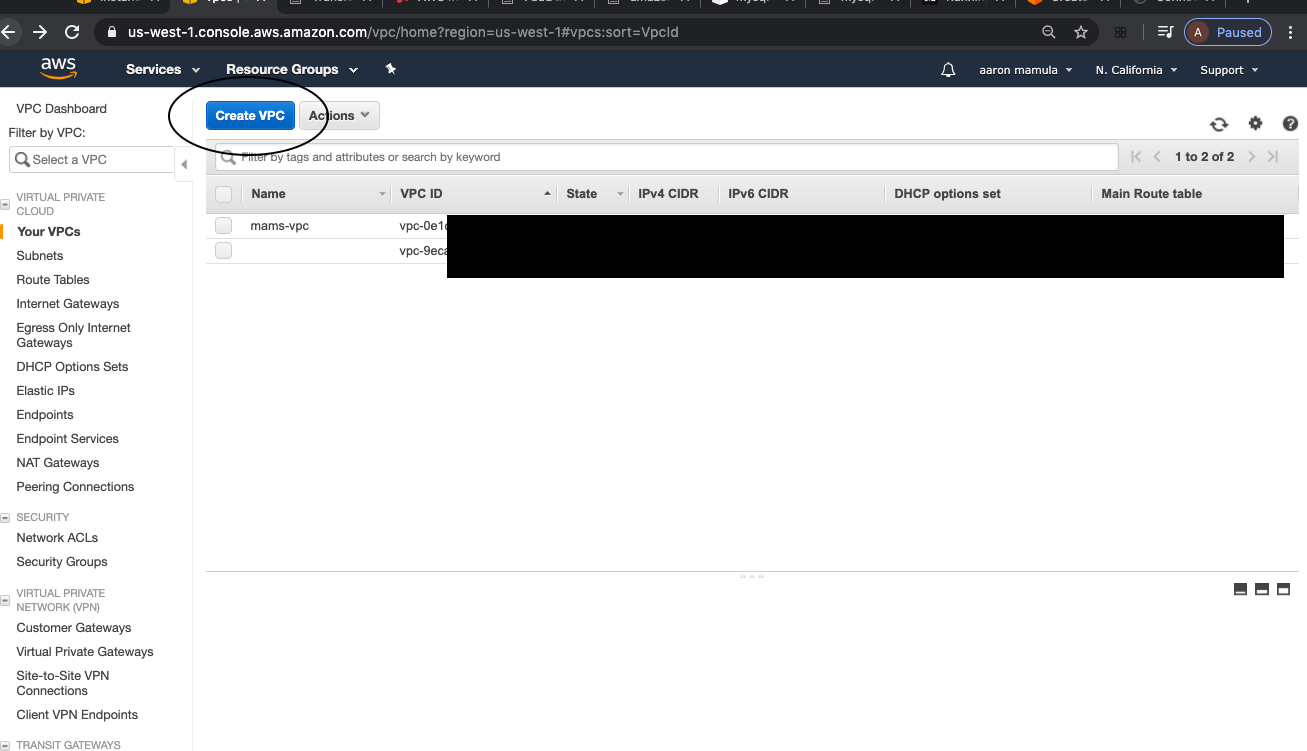Refresh the VPC list
The image size is (1307, 751).
tap(1219, 124)
